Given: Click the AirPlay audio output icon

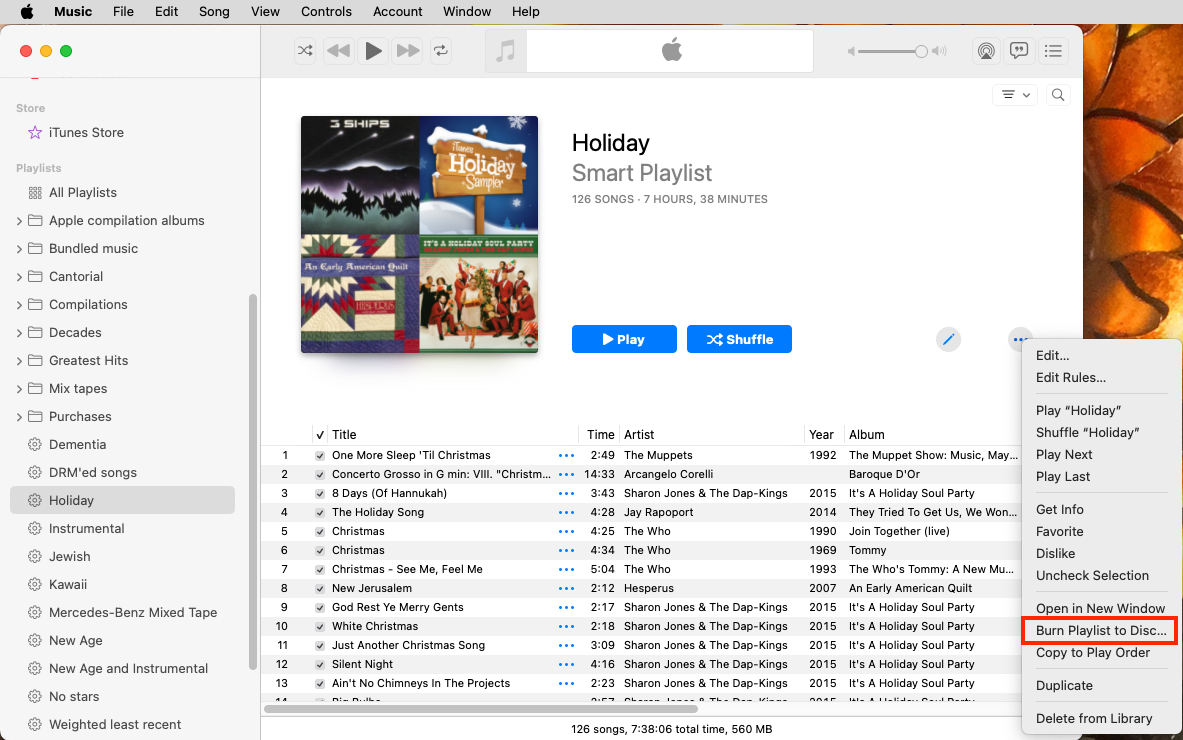Looking at the screenshot, I should coord(985,51).
